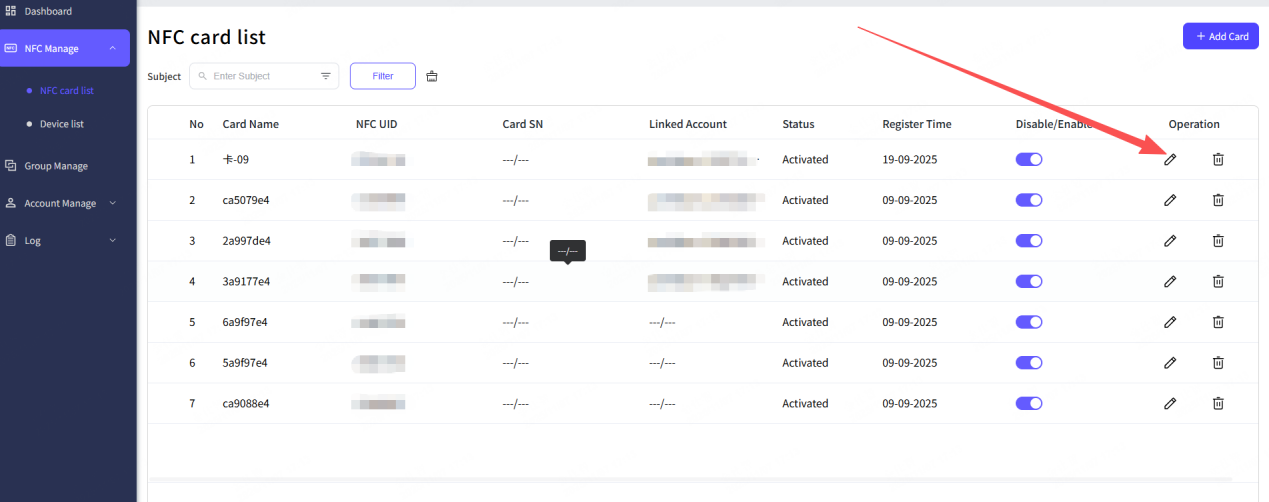Click the clear filter icon beside Filter
1269x502 pixels.
pos(432,76)
